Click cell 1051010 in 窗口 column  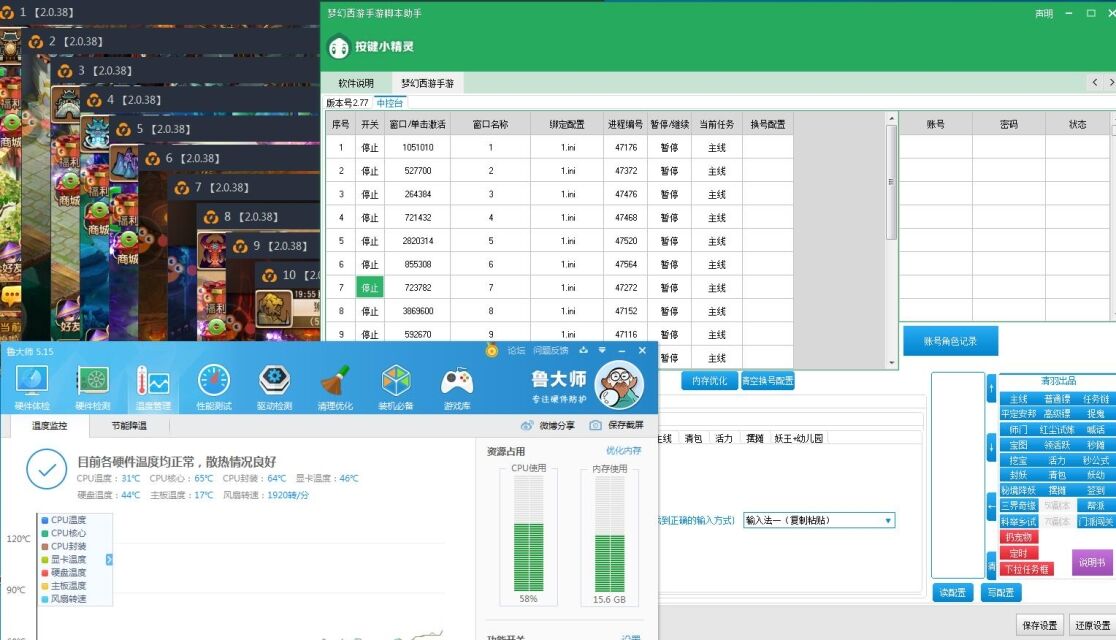(x=418, y=147)
